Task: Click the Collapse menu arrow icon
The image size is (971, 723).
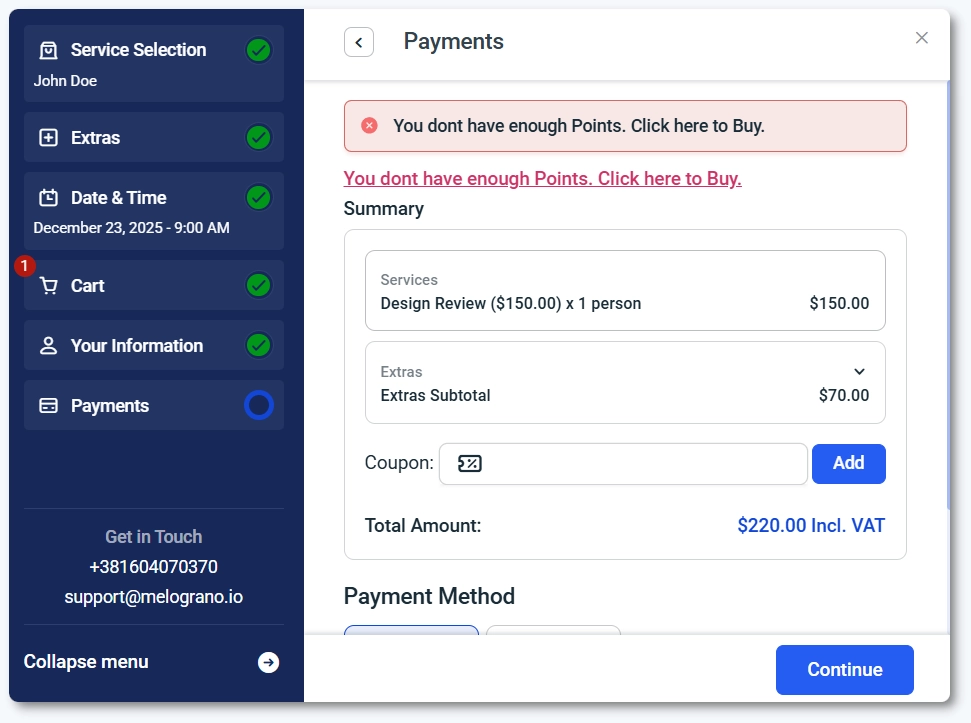Action: (x=268, y=662)
